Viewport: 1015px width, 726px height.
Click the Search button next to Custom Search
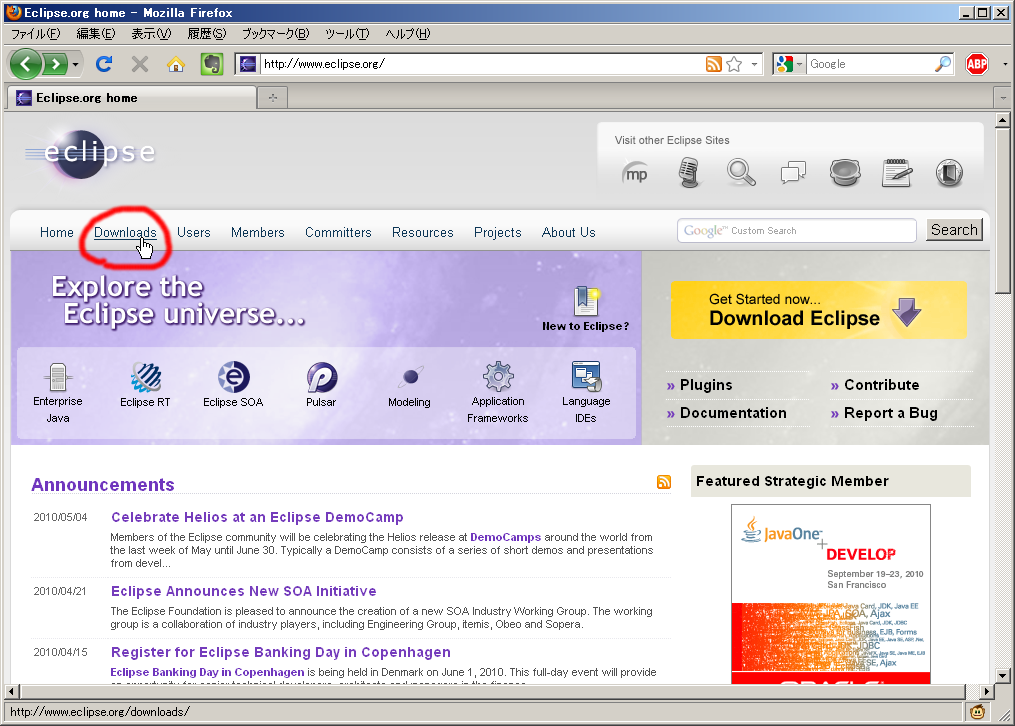tap(954, 230)
